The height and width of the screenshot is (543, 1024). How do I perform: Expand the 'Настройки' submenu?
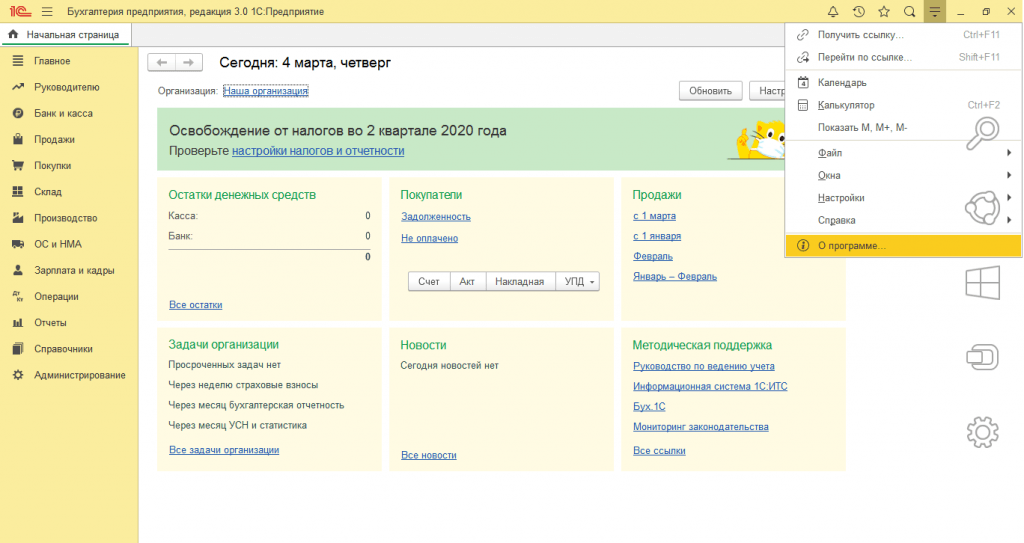tap(841, 198)
